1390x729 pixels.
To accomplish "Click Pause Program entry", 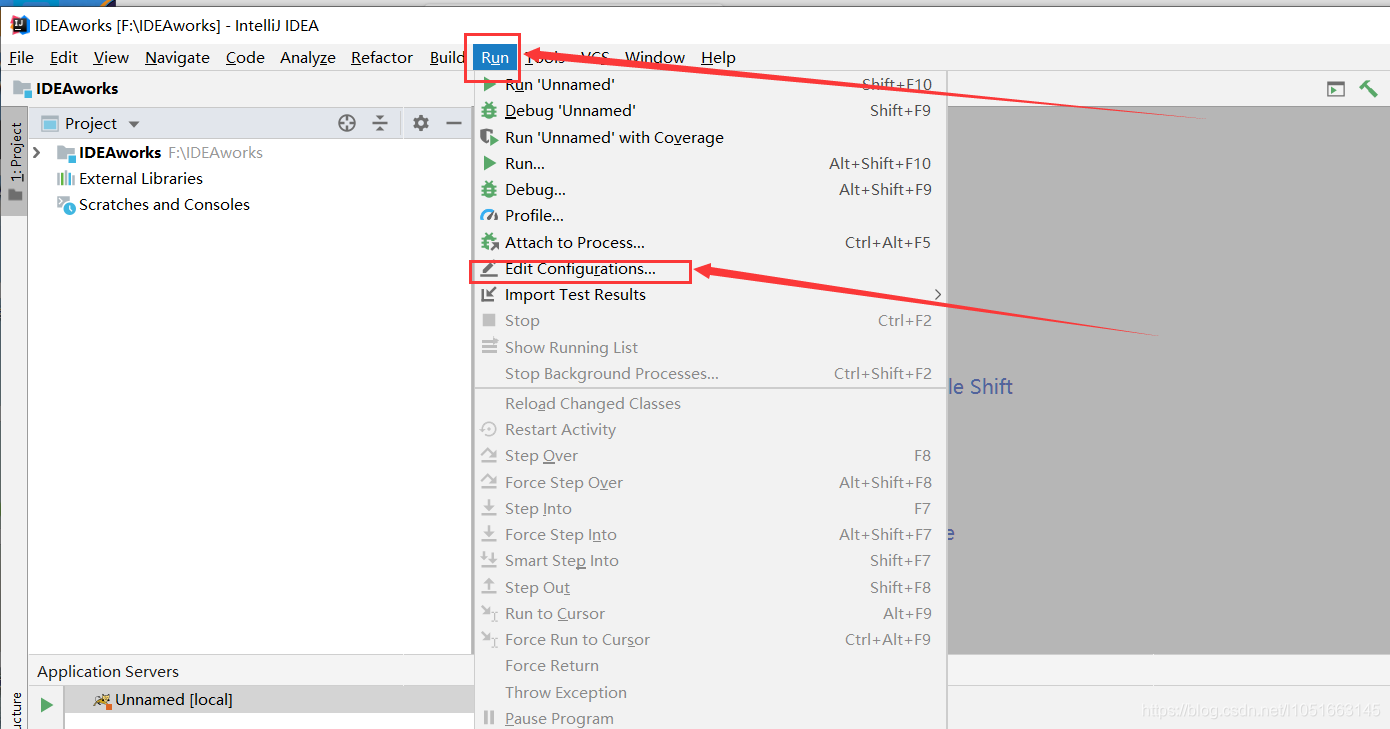I will coord(710,718).
